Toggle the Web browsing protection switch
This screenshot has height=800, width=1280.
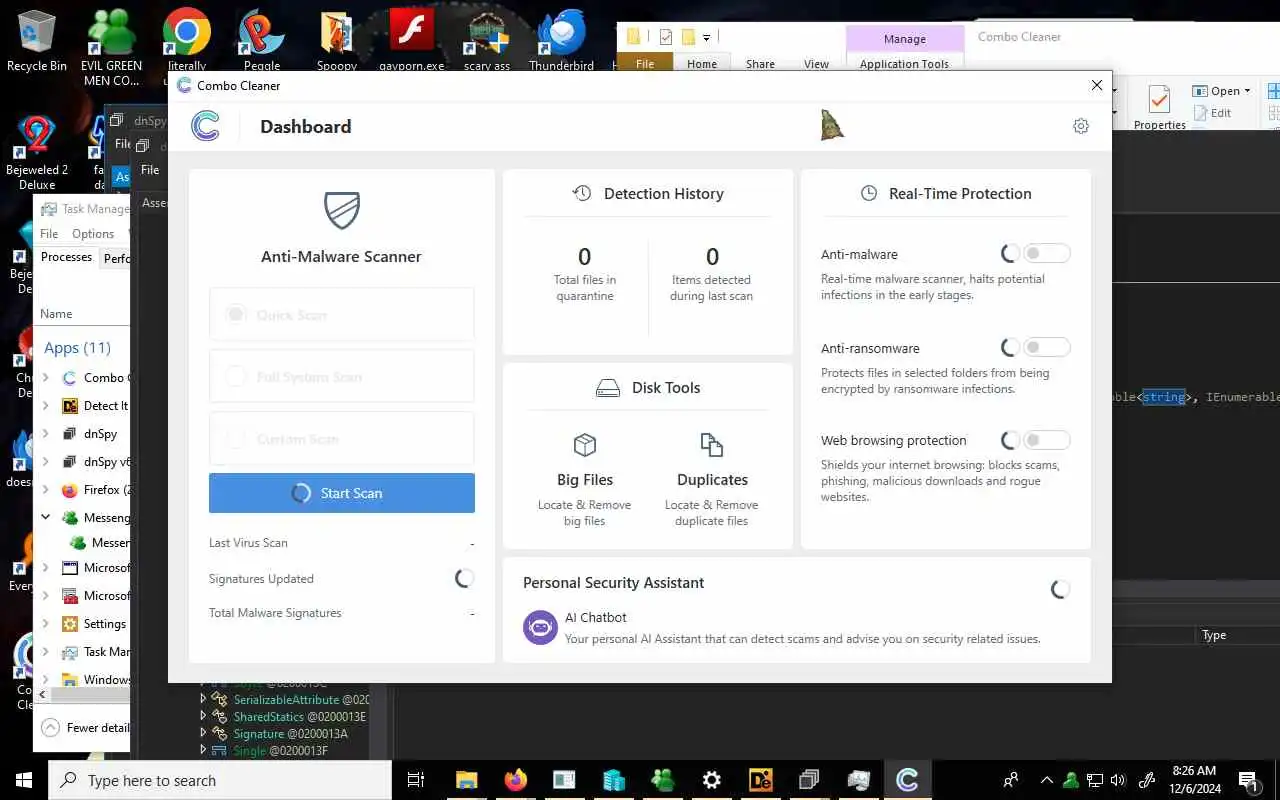[1047, 440]
